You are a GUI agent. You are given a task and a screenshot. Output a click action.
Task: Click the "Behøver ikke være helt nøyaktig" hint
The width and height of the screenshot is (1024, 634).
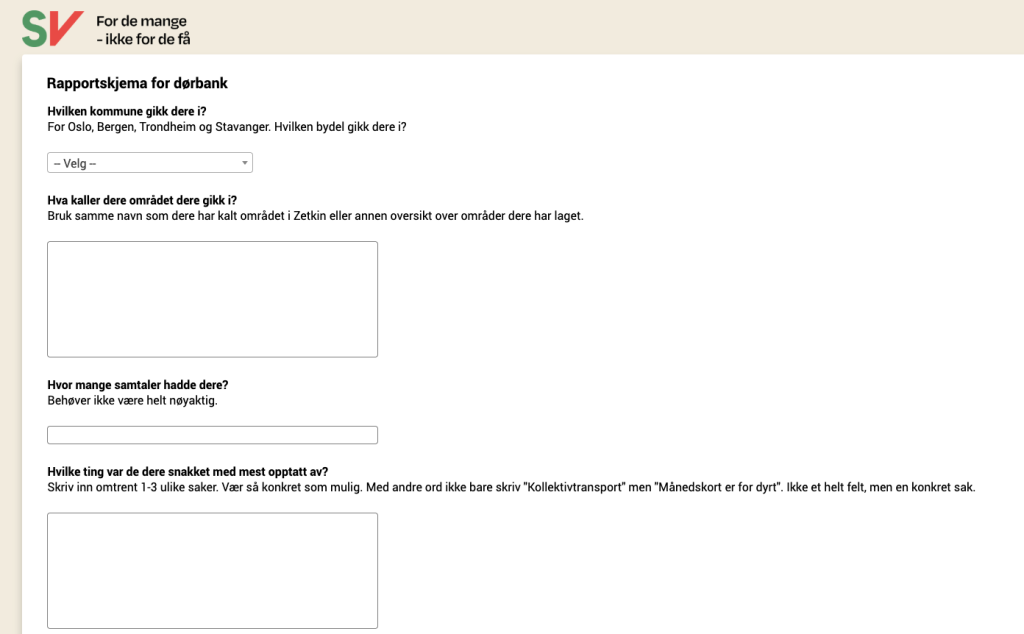click(132, 401)
